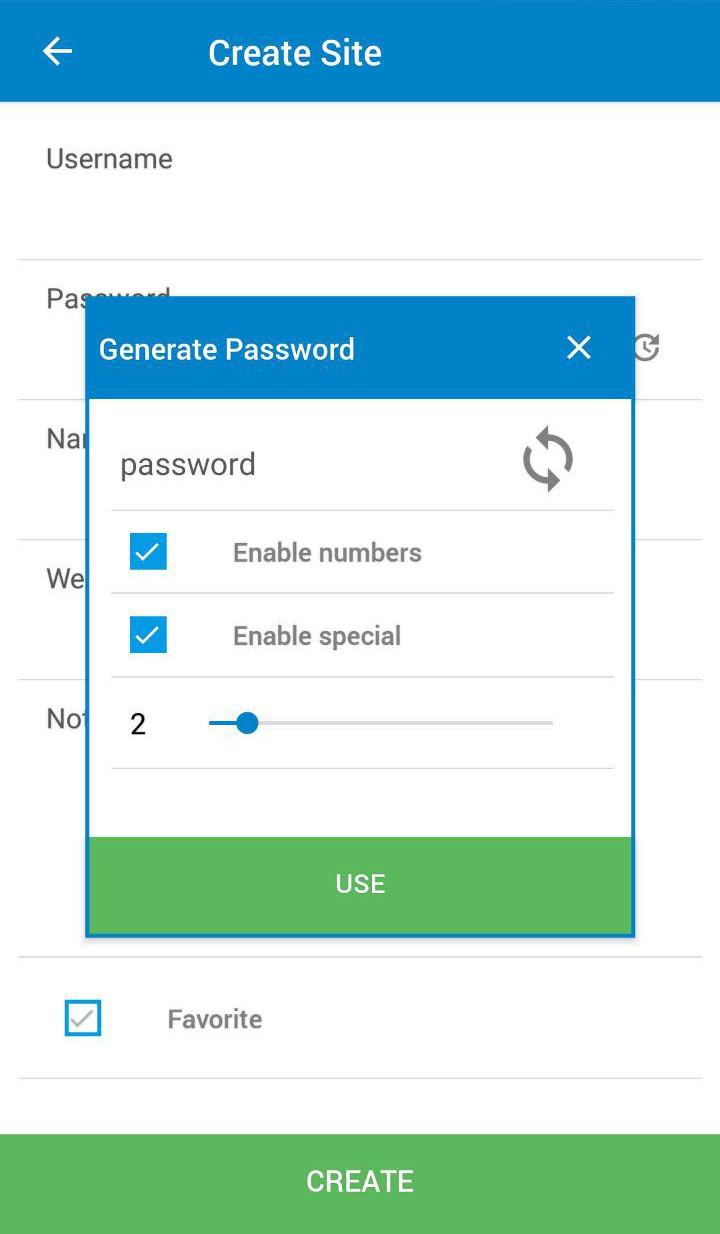This screenshot has height=1234, width=720.
Task: Click the Create Site header title
Action: tap(295, 52)
